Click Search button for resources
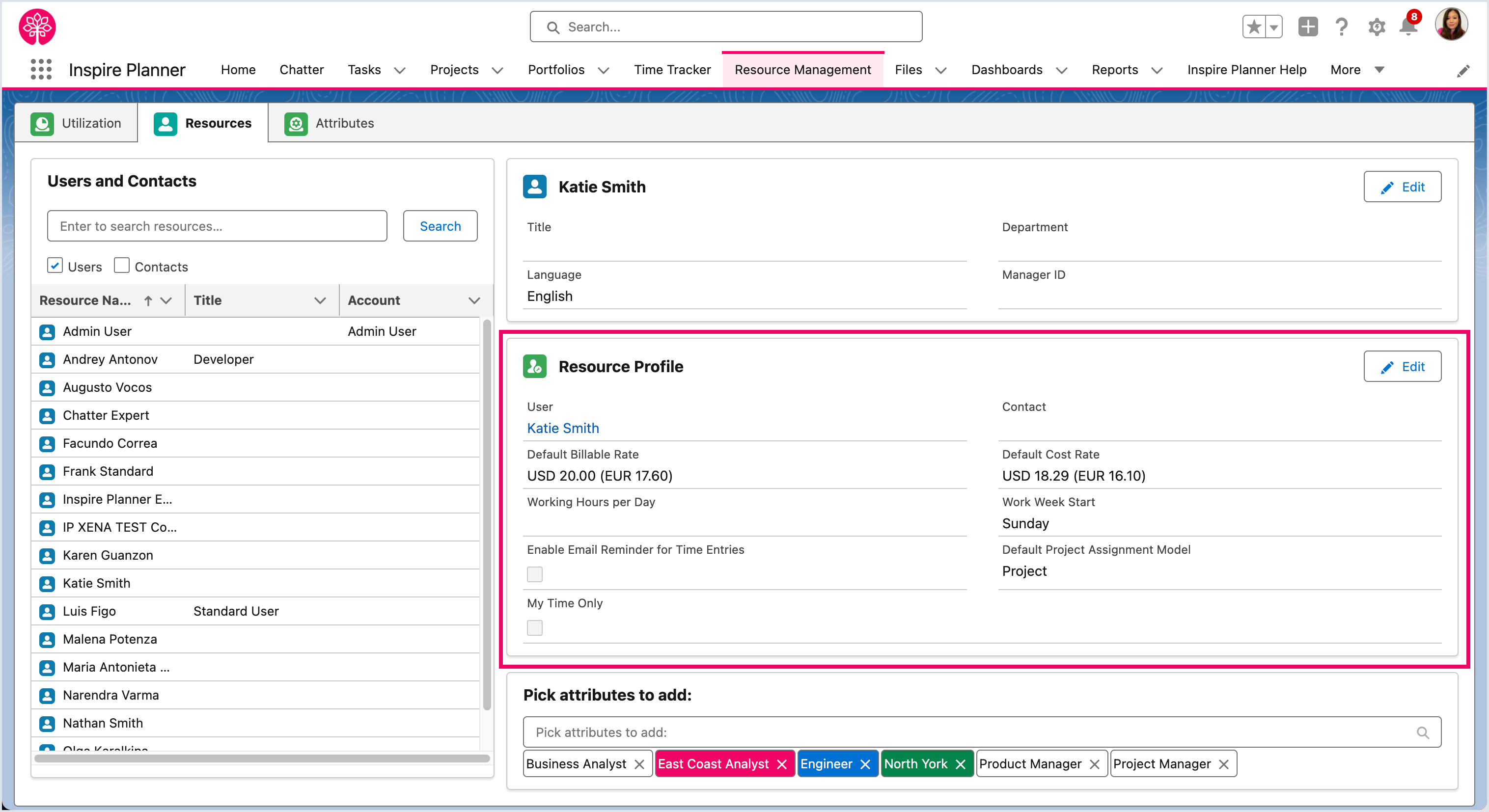This screenshot has height=812, width=1489. pos(440,226)
